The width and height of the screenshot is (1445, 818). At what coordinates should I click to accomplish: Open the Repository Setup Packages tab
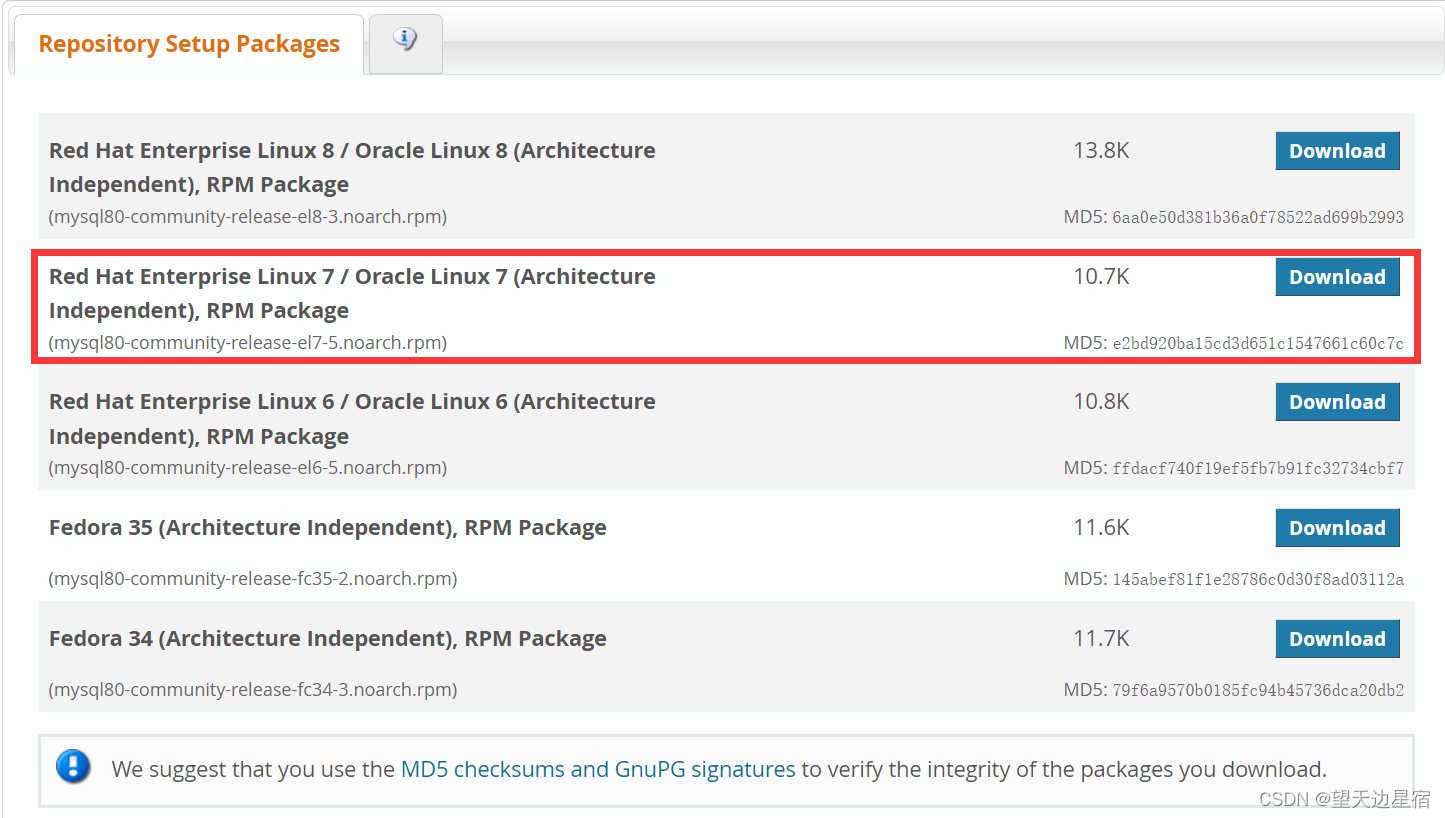pos(189,45)
